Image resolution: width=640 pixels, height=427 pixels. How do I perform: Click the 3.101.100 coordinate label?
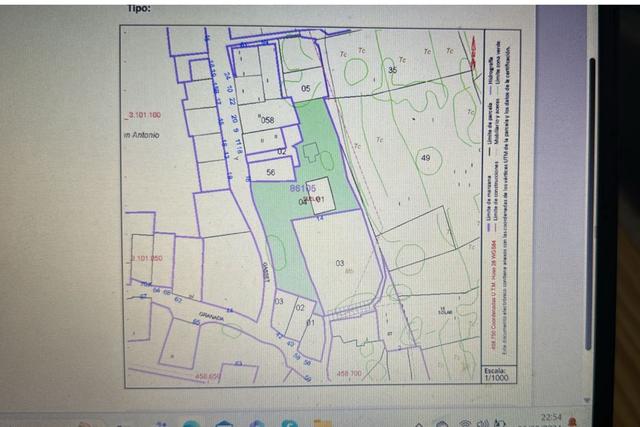[x=144, y=115]
